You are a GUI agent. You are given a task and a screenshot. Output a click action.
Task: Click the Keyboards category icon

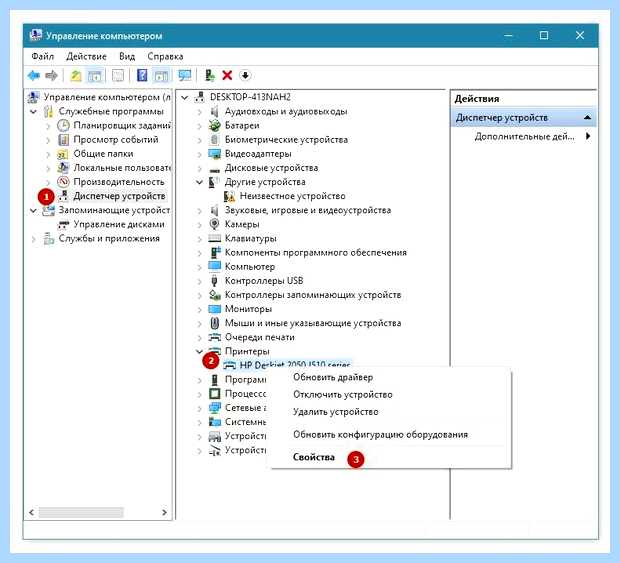pos(214,238)
